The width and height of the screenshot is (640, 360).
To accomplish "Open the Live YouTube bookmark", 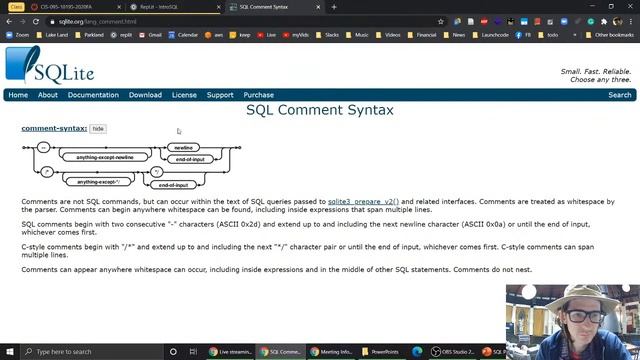I will point(267,35).
